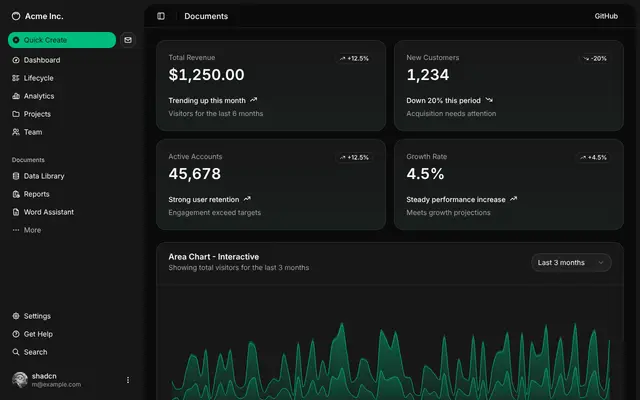
Task: Click the Documents section heading in sidebar
Action: point(28,160)
